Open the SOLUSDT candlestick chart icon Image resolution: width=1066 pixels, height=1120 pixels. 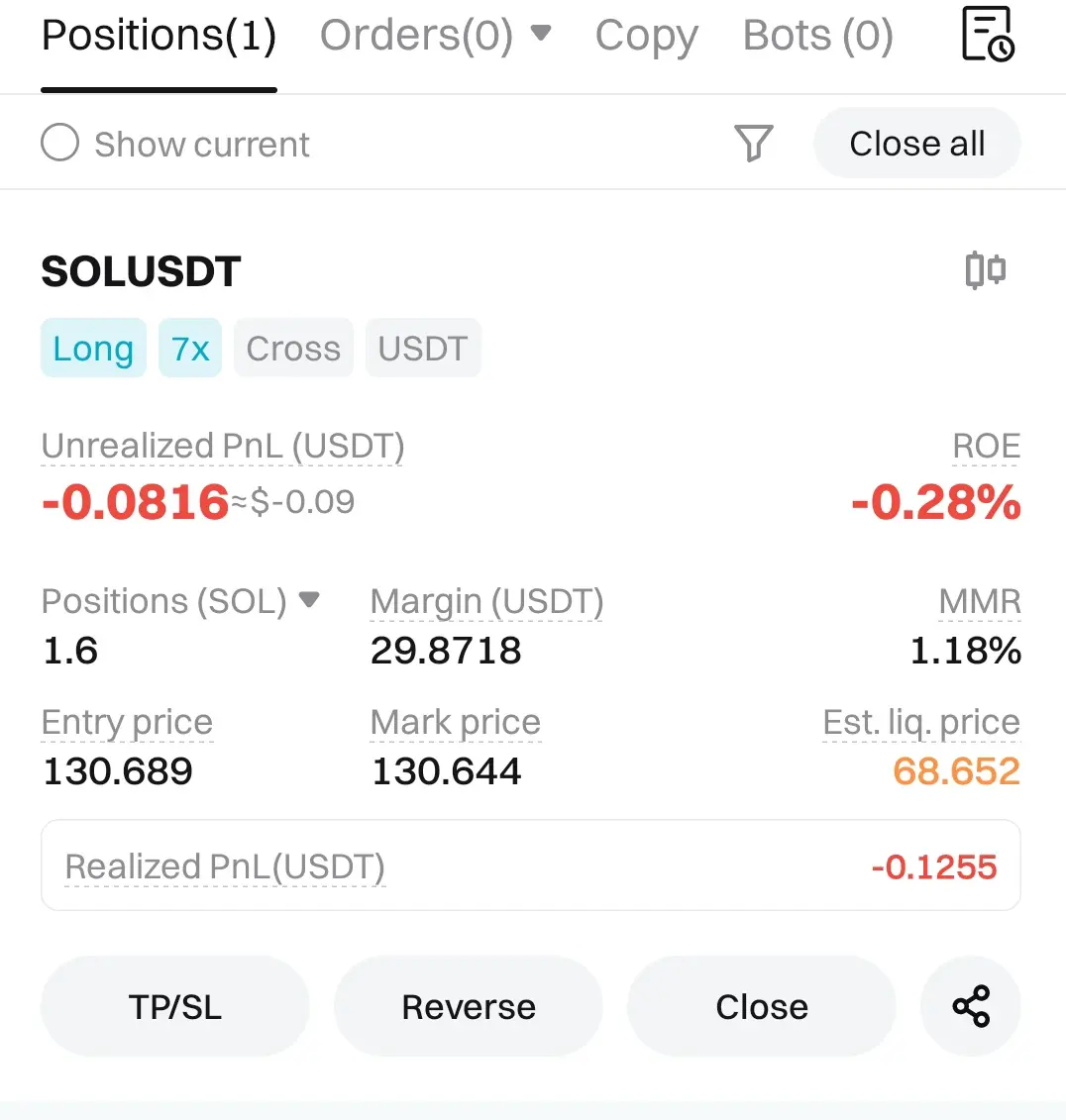[x=985, y=269]
